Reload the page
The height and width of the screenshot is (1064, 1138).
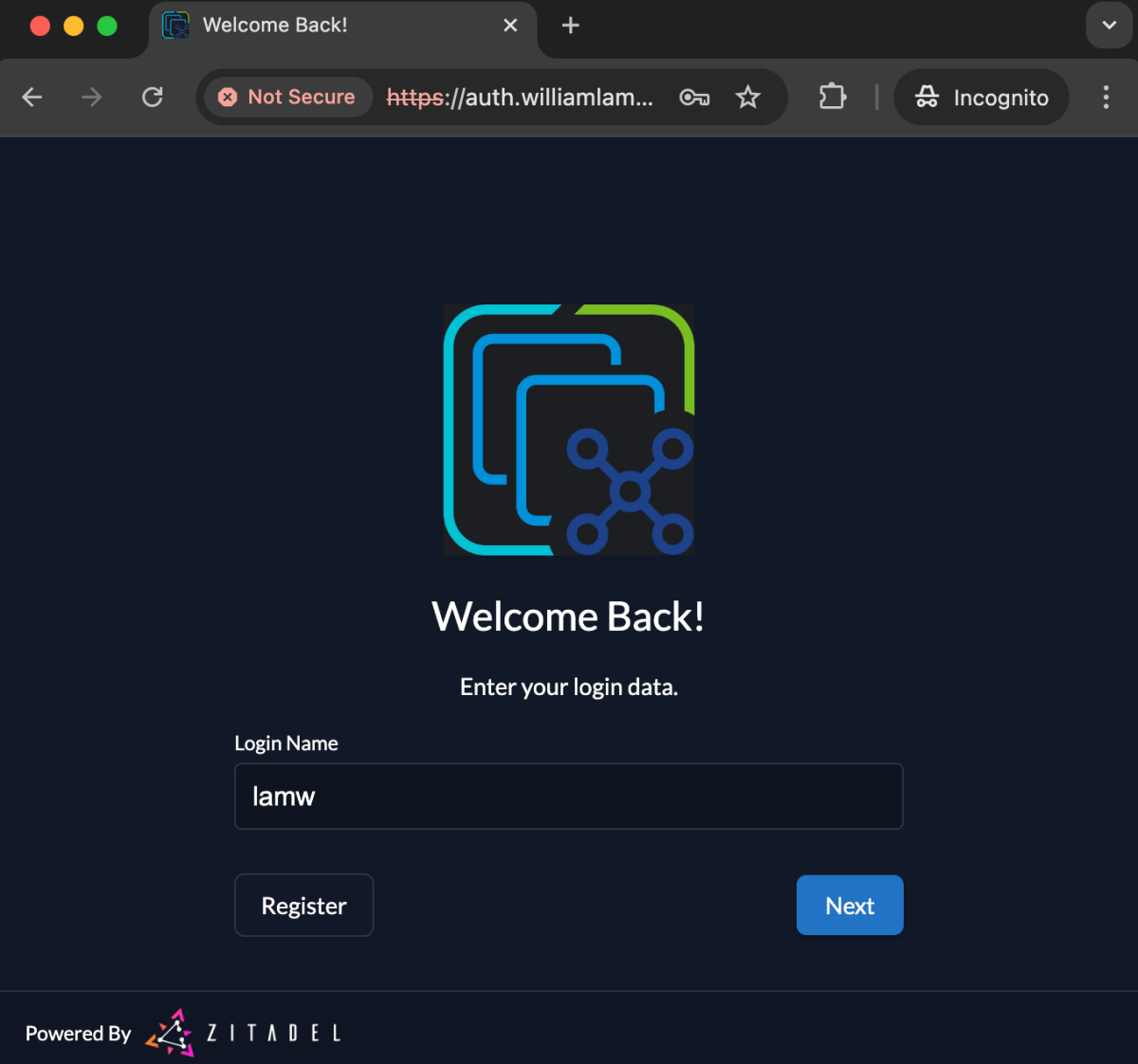pyautogui.click(x=153, y=97)
